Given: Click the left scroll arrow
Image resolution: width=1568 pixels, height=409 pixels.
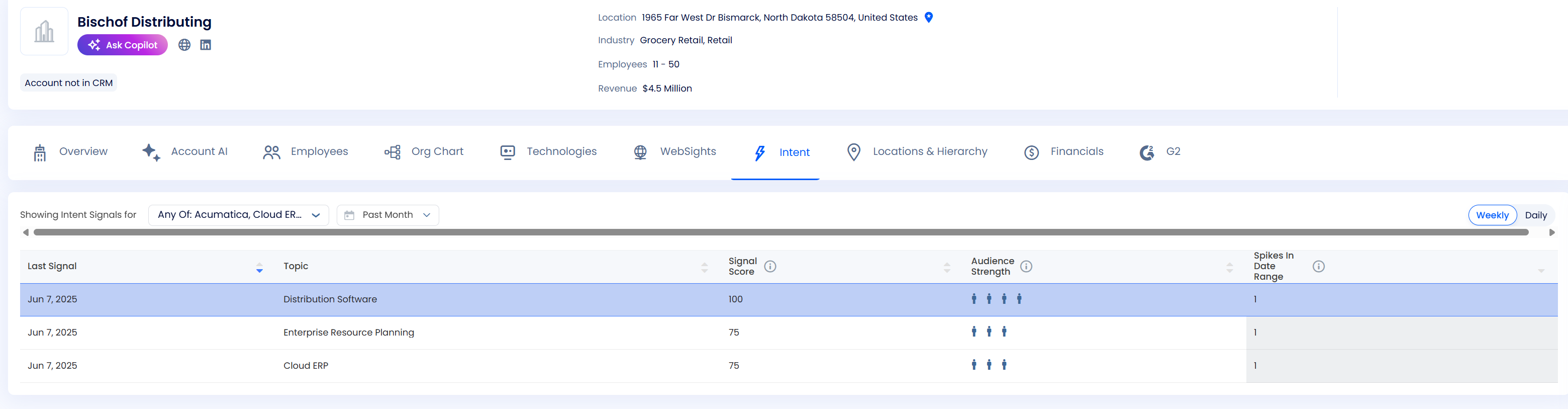Looking at the screenshot, I should [x=26, y=232].
